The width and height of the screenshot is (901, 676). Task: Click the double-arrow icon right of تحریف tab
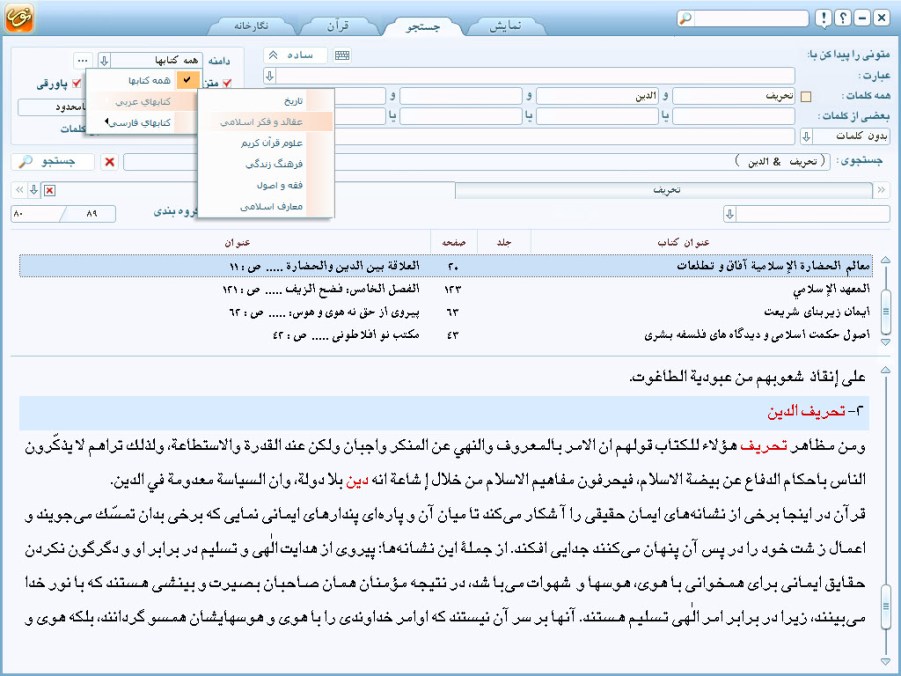click(x=881, y=190)
